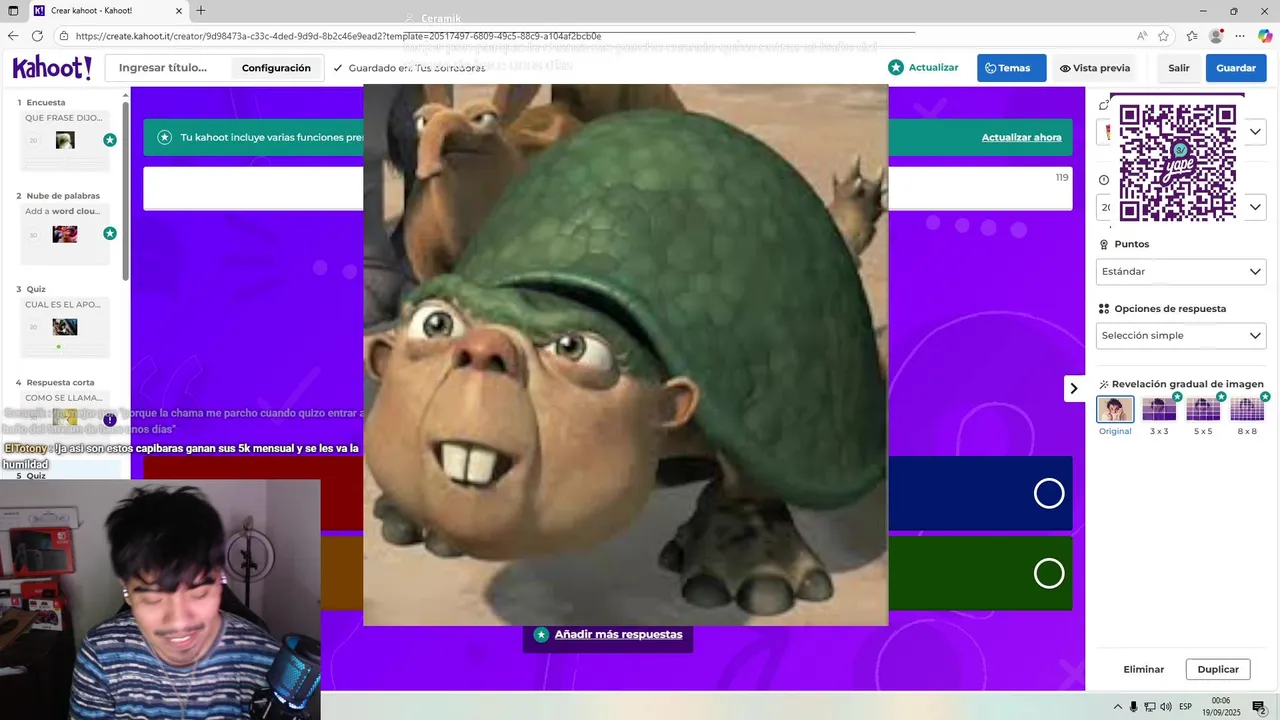The height and width of the screenshot is (720, 1280).
Task: Select slide 2 Nube de palabras thumbnail
Action: click(65, 234)
